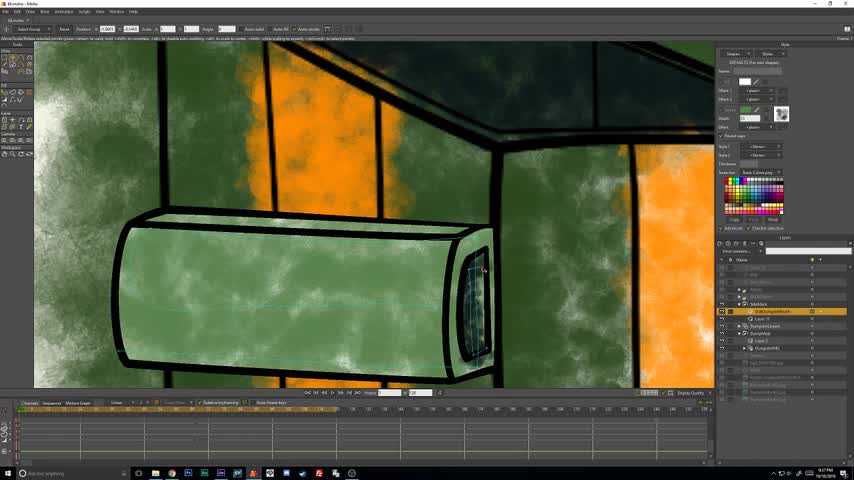Click the Reset button below the swatches
The height and width of the screenshot is (480, 854).
point(773,220)
